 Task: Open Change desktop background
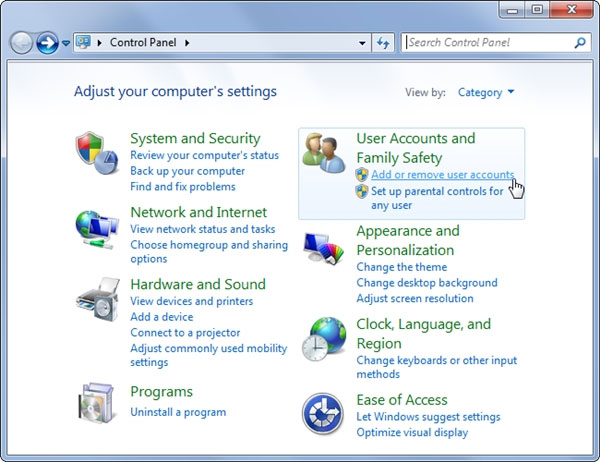[427, 282]
